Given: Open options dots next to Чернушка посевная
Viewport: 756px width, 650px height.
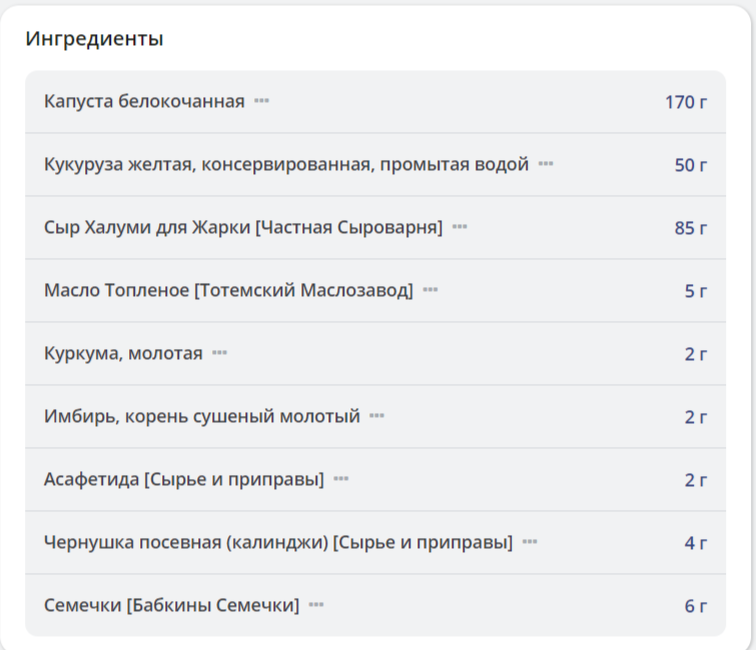Looking at the screenshot, I should click(529, 542).
